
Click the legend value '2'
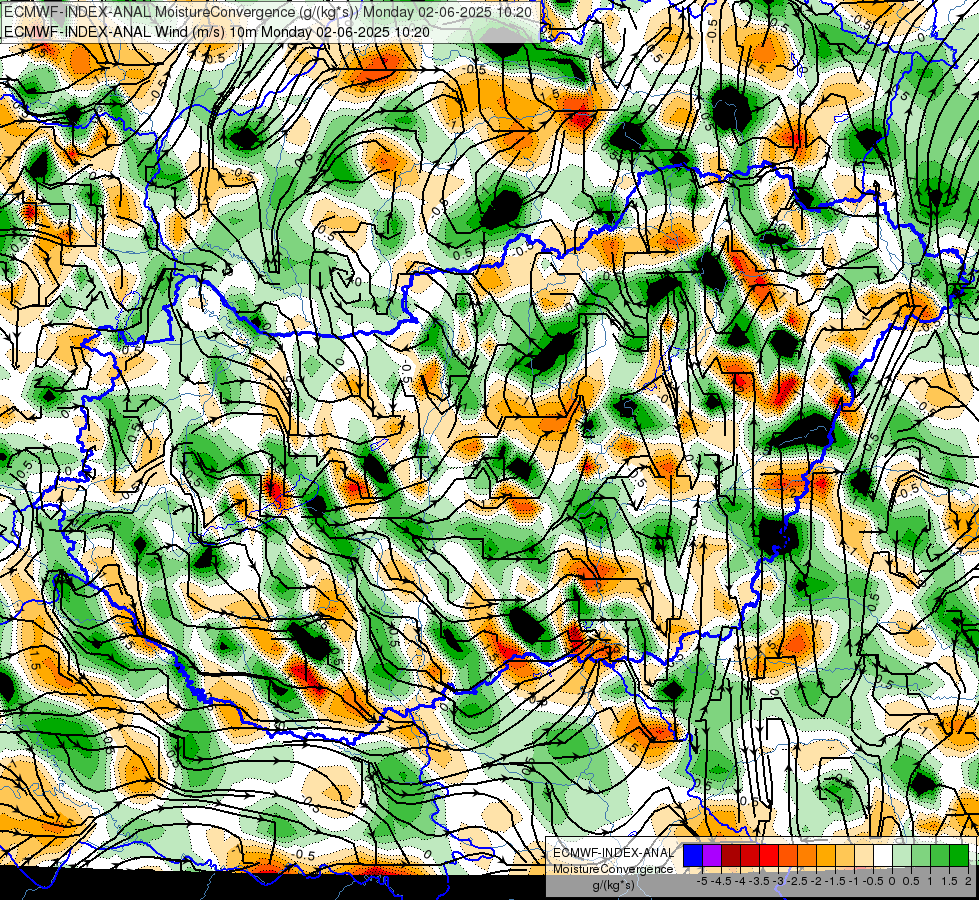tap(968, 881)
